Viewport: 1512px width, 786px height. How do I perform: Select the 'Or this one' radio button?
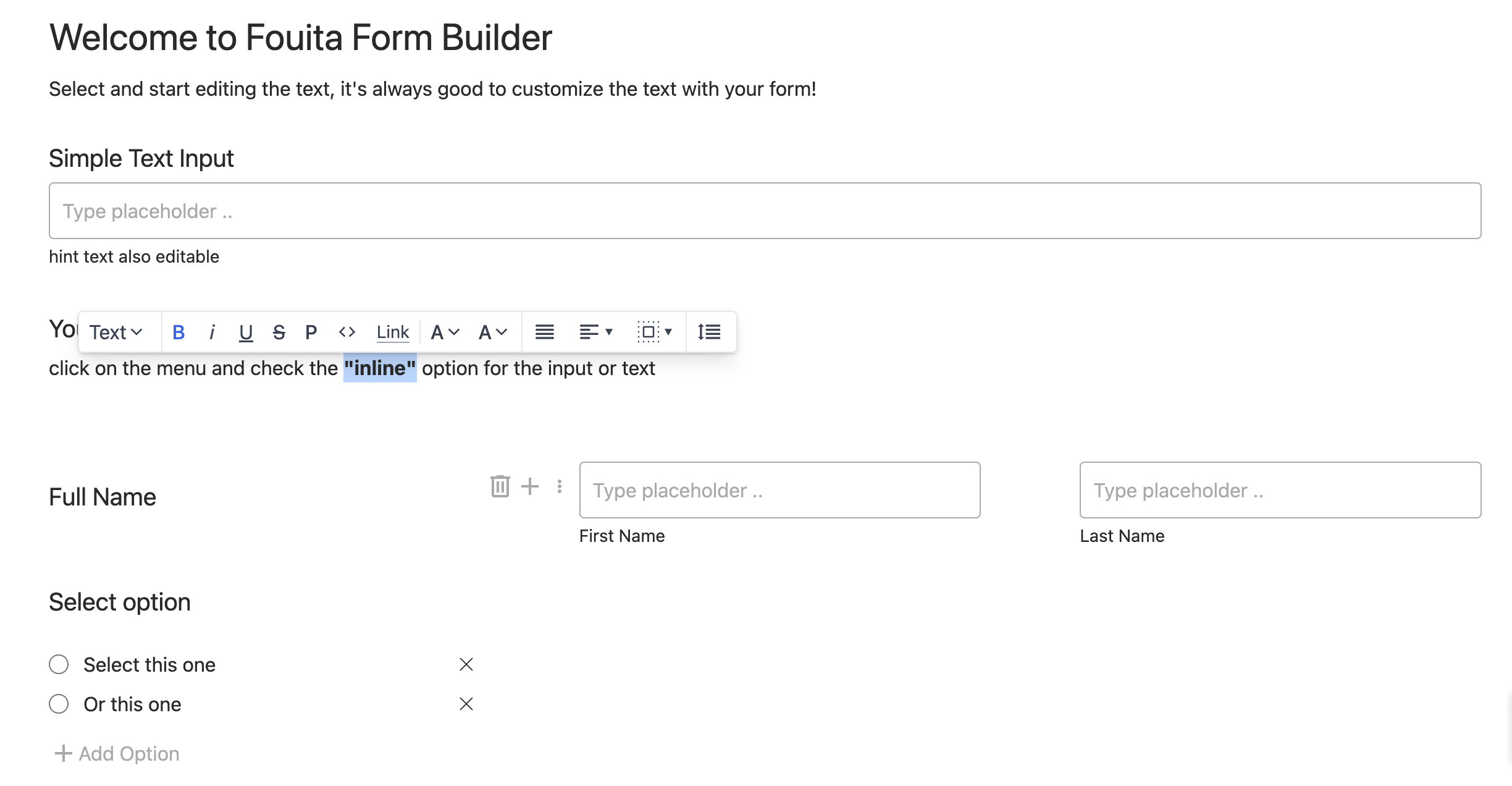tap(59, 705)
